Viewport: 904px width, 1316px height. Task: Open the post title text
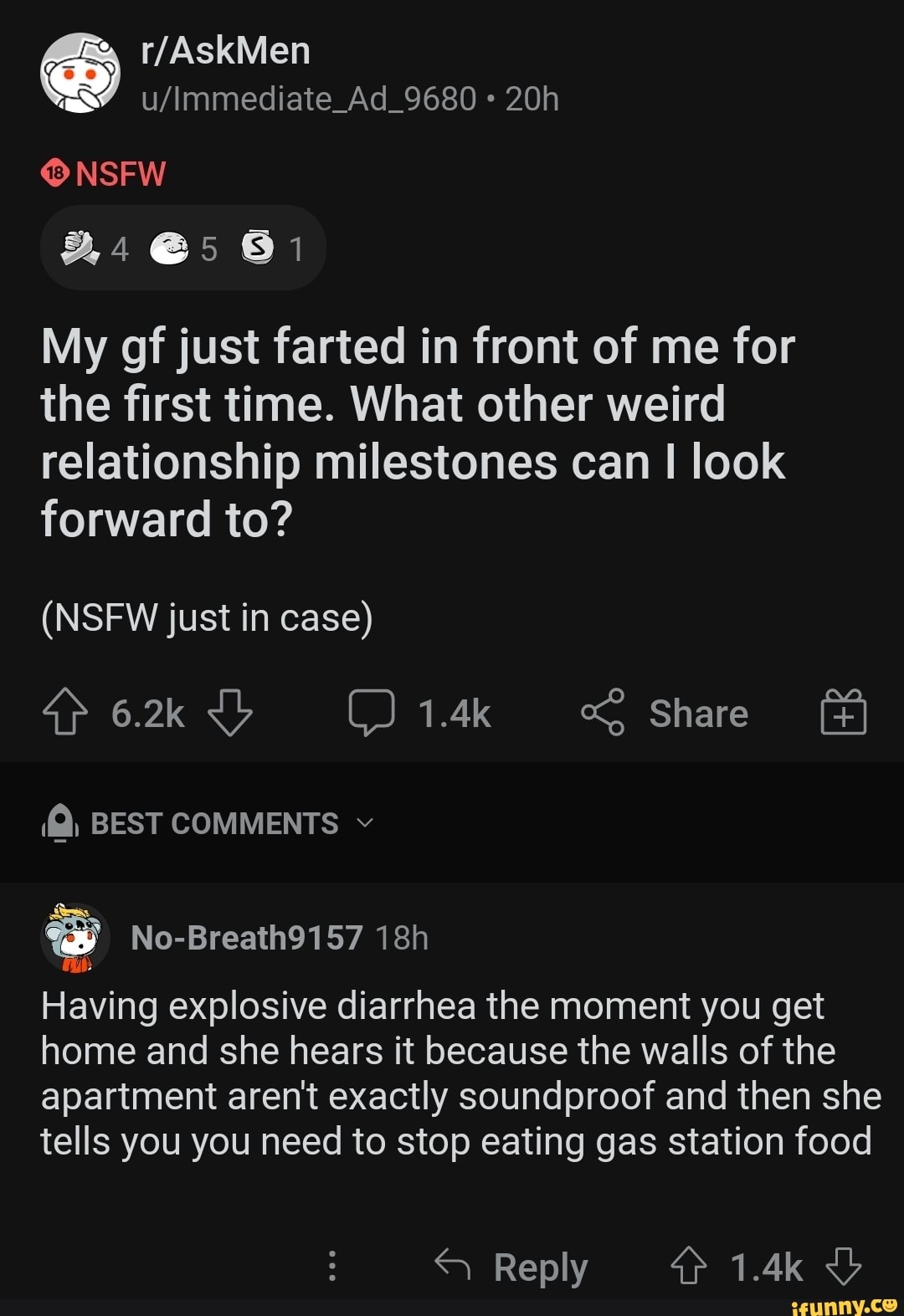(x=417, y=433)
